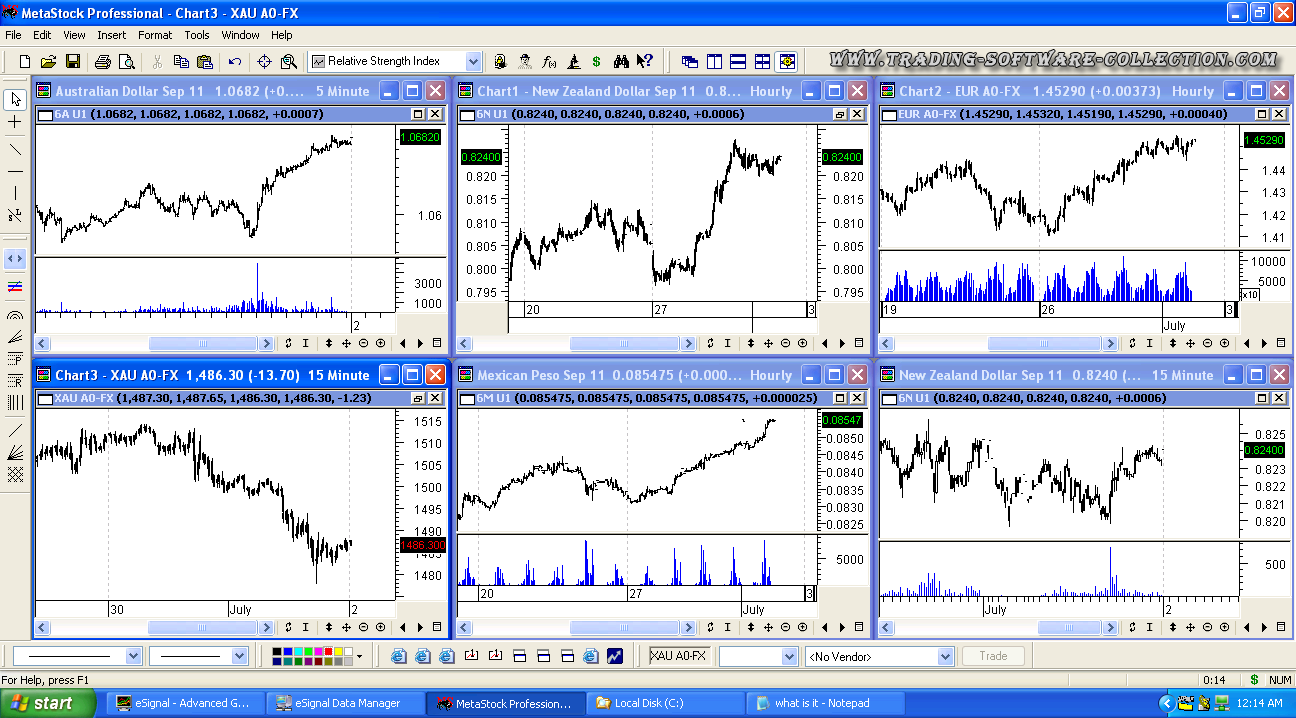1296x718 pixels.
Task: Pick the yellow color swatch
Action: [337, 652]
